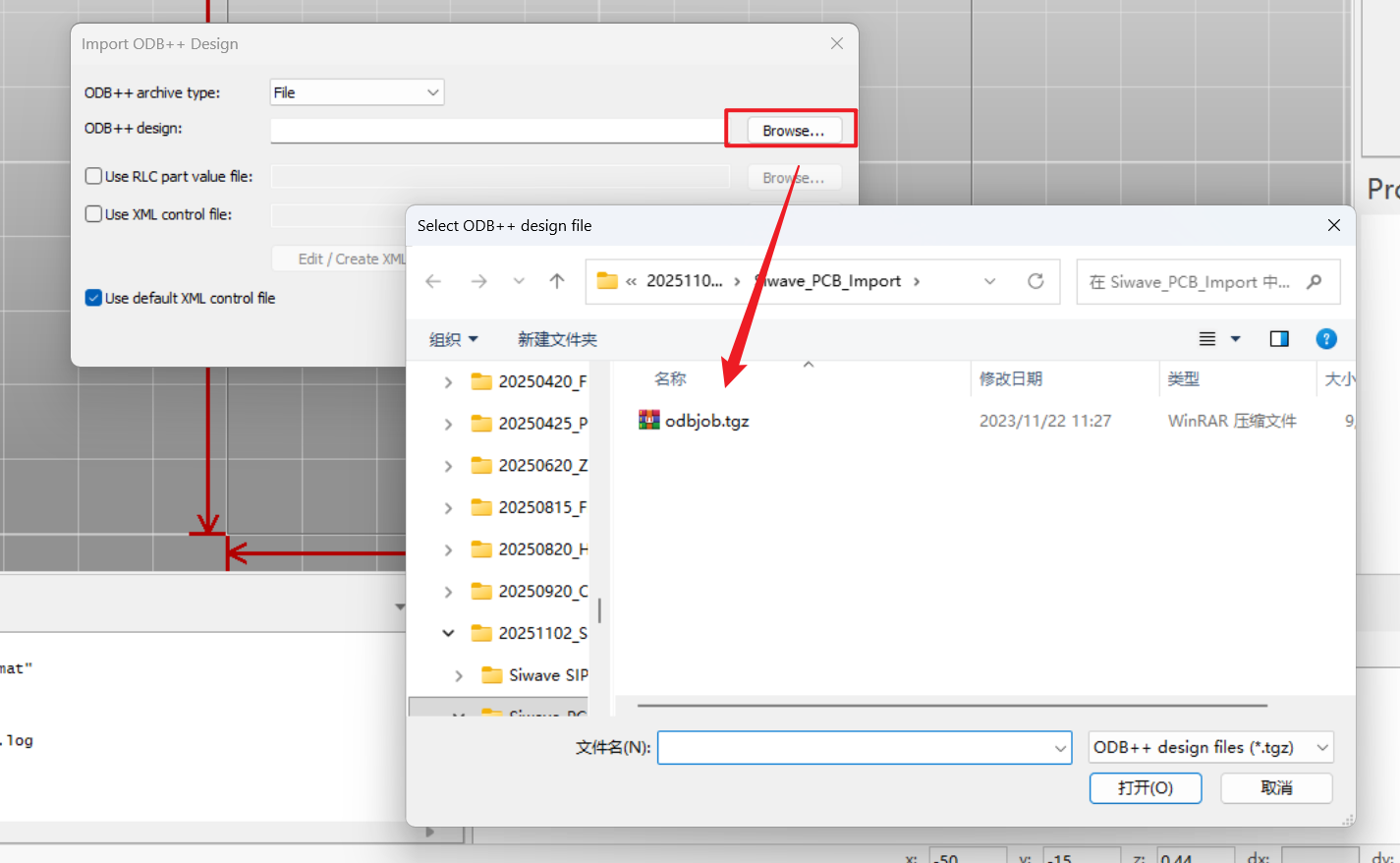Viewport: 1400px width, 863px height.
Task: Select the 20251102_S folder in tree
Action: (x=530, y=633)
